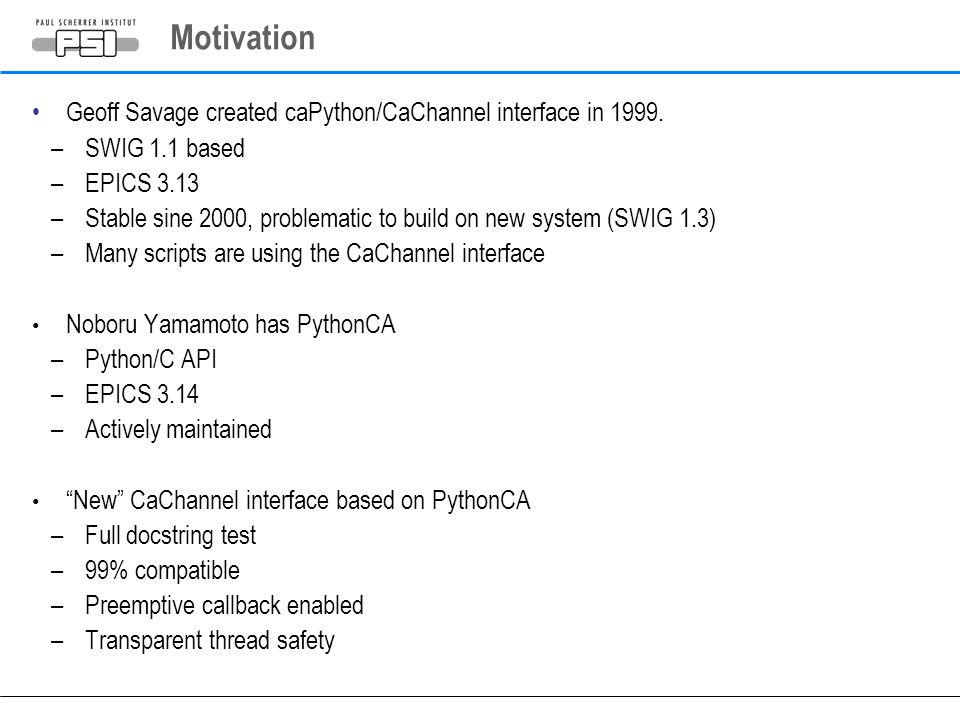This screenshot has height=720, width=960.
Task: Select the Motivation slide title
Action: pyautogui.click(x=242, y=38)
